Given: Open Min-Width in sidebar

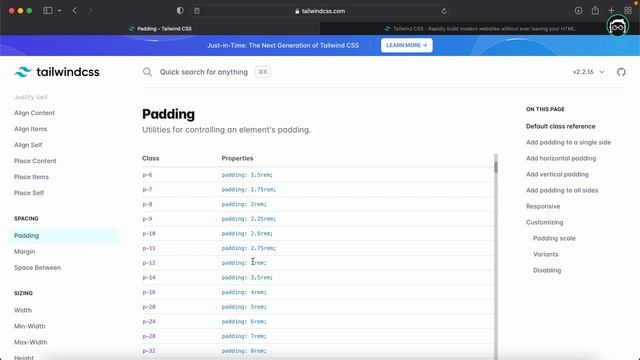Looking at the screenshot, I should (30, 326).
